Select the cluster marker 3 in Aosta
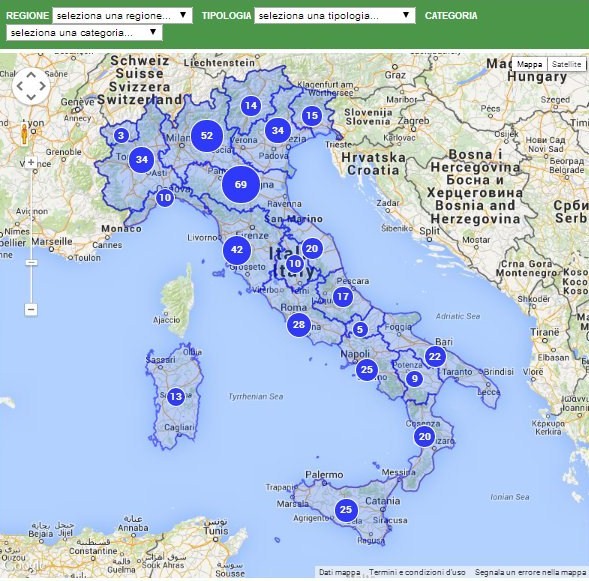The image size is (589, 581). [121, 136]
